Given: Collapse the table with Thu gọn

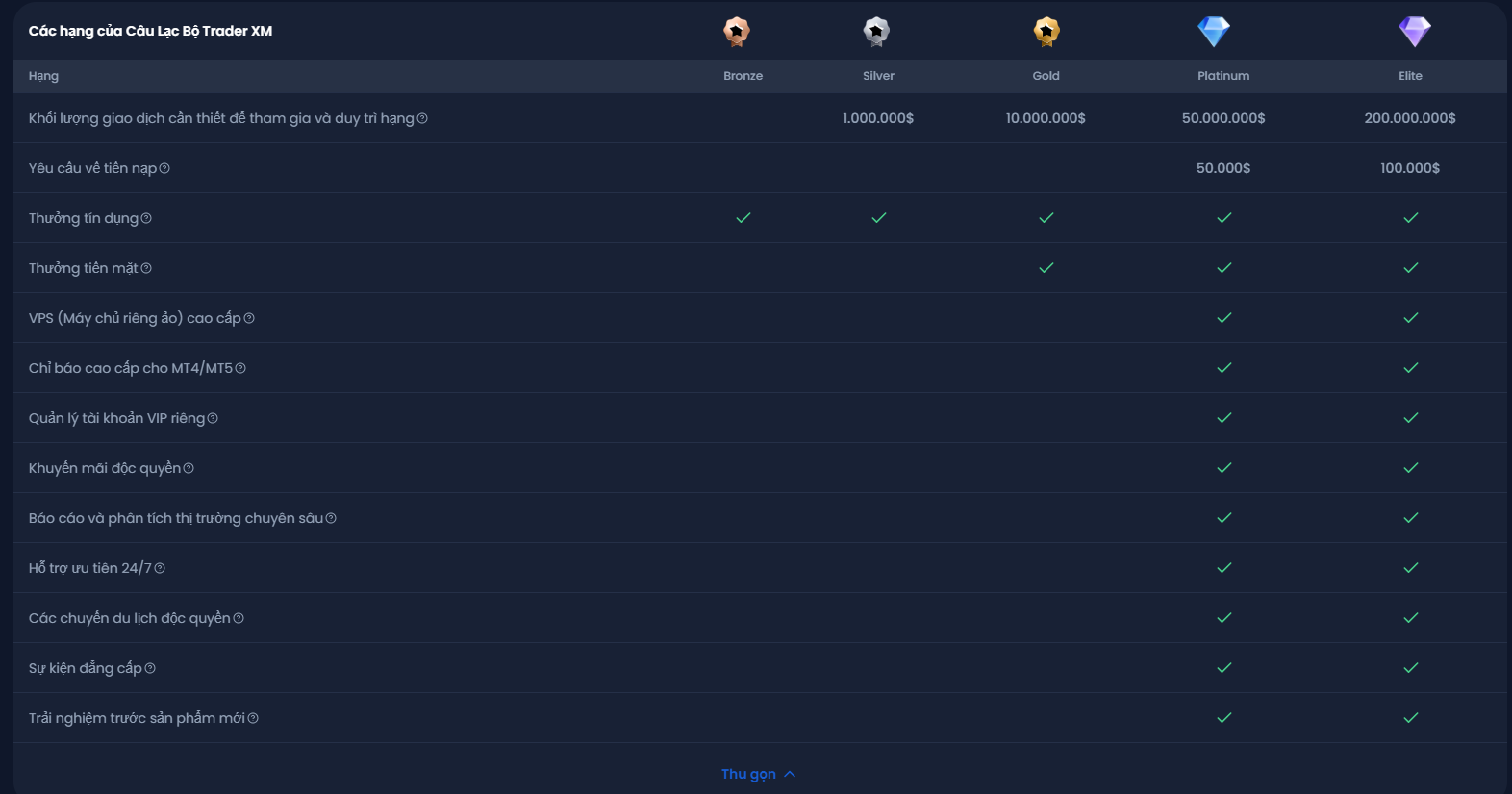Looking at the screenshot, I should pos(758,774).
